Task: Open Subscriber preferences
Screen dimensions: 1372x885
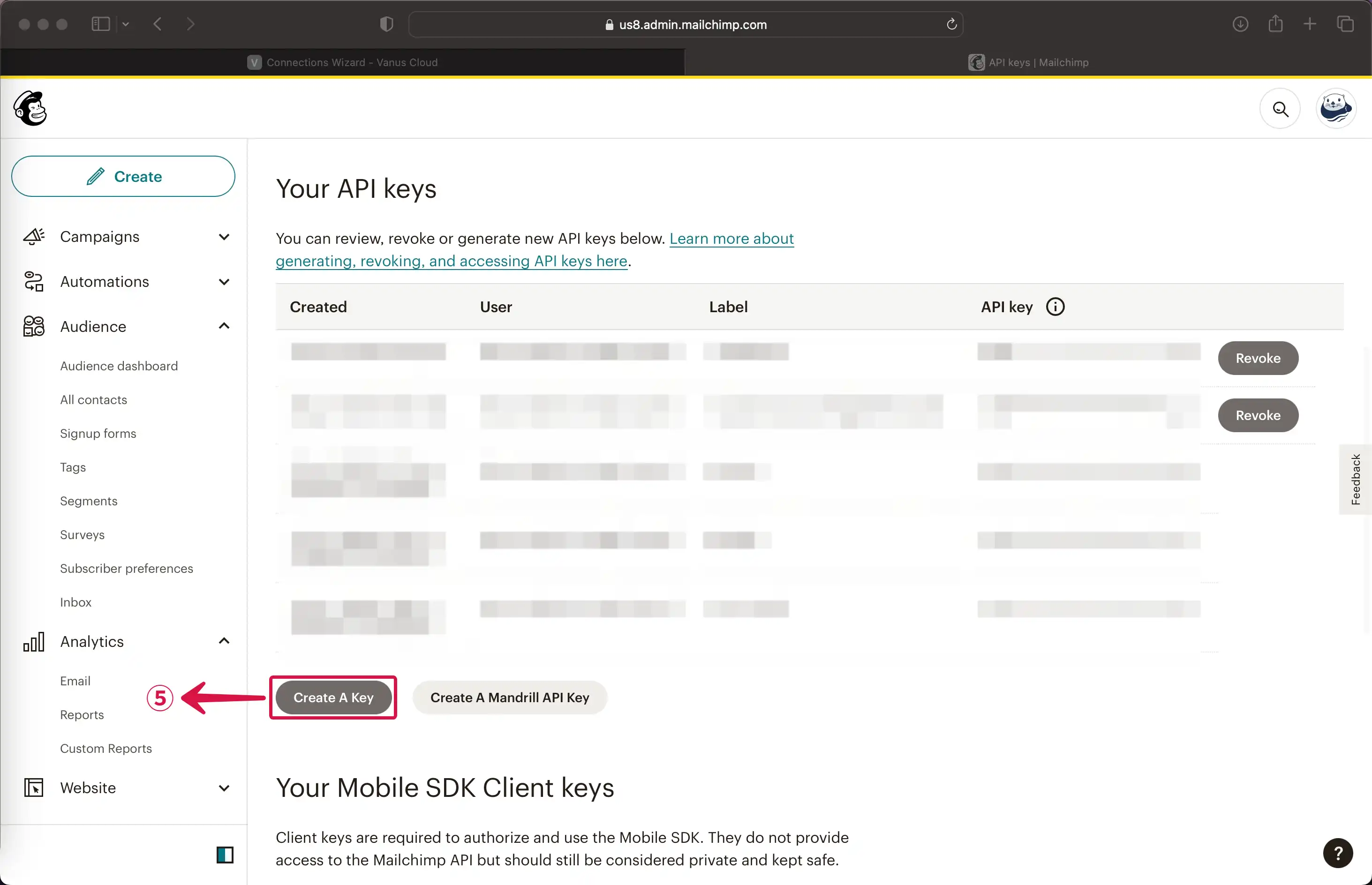Action: click(x=127, y=568)
